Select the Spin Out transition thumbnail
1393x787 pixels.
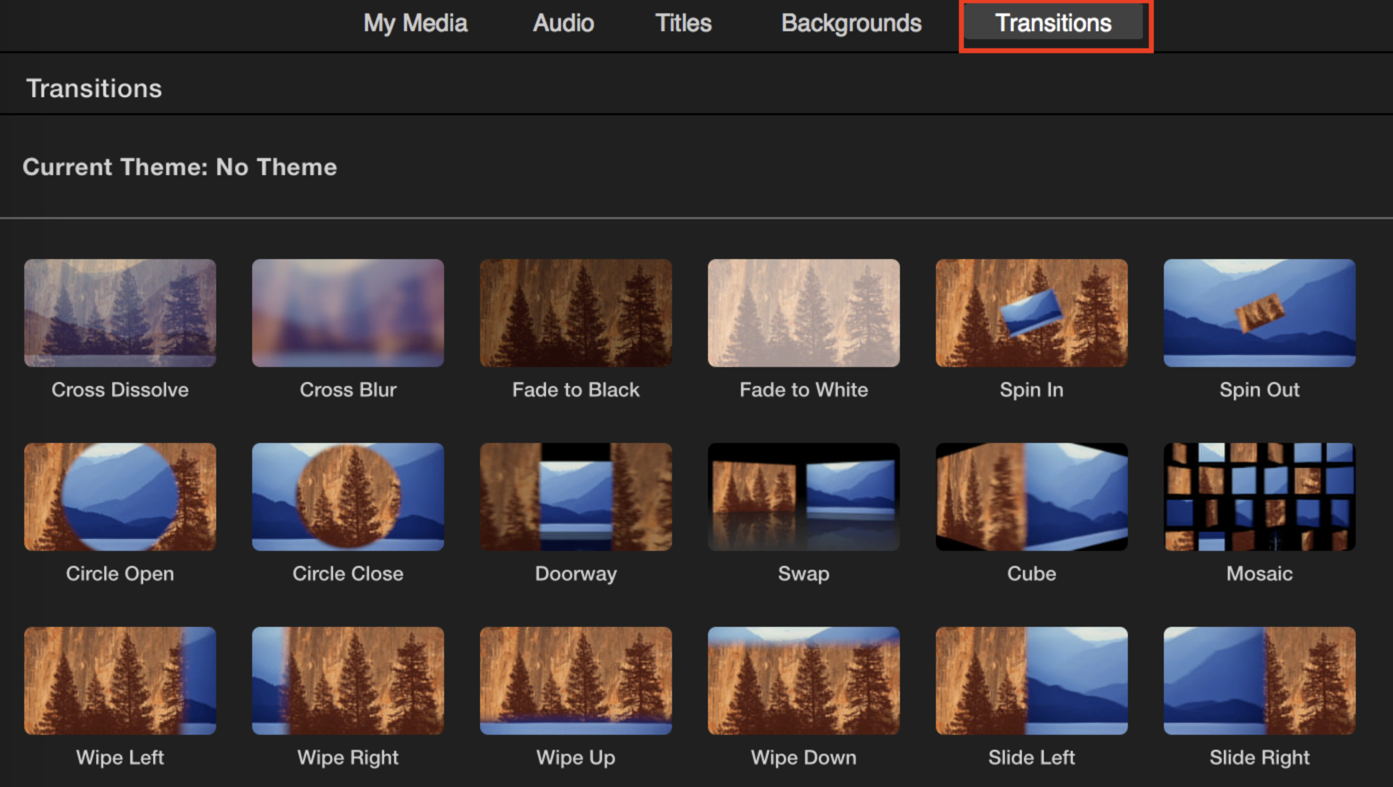click(1260, 313)
